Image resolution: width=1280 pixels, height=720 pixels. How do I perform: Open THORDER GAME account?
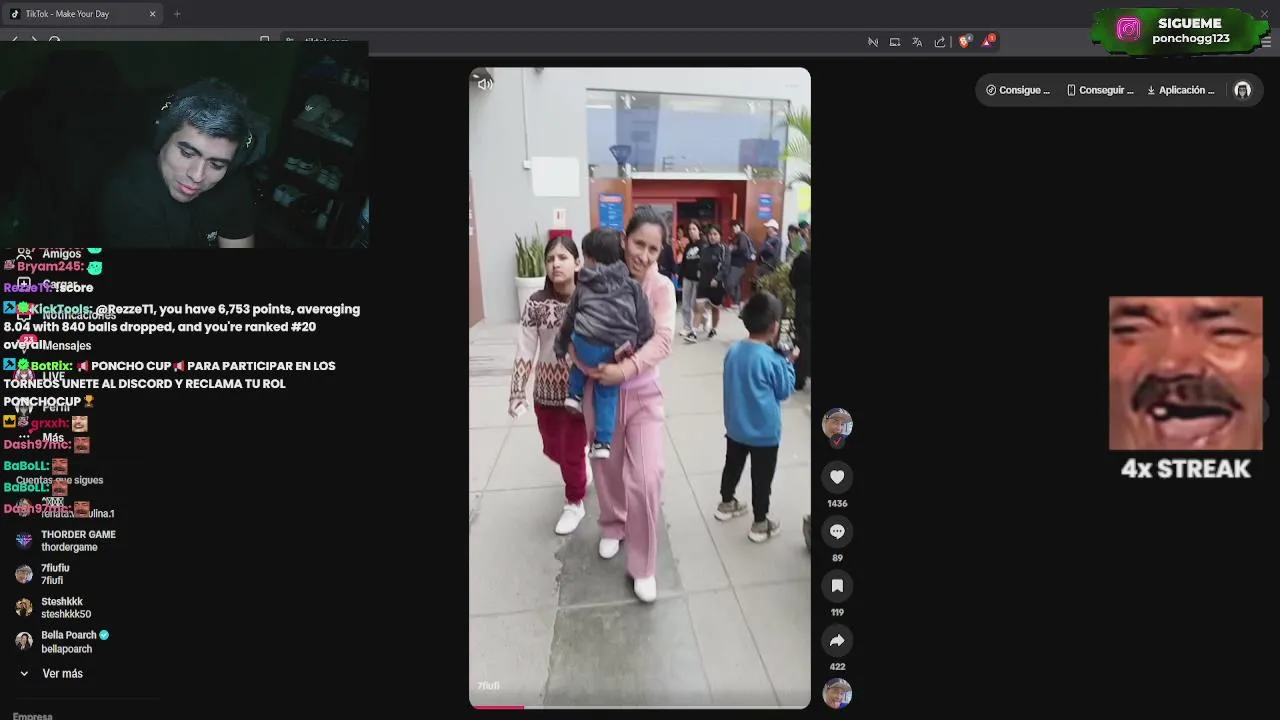click(x=78, y=541)
